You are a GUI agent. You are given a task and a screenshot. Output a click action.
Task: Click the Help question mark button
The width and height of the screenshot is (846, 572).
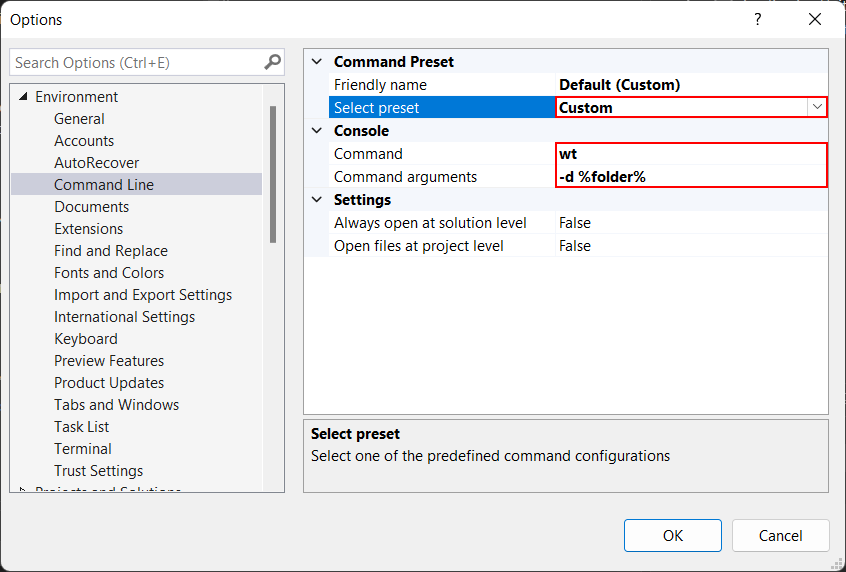coord(757,19)
